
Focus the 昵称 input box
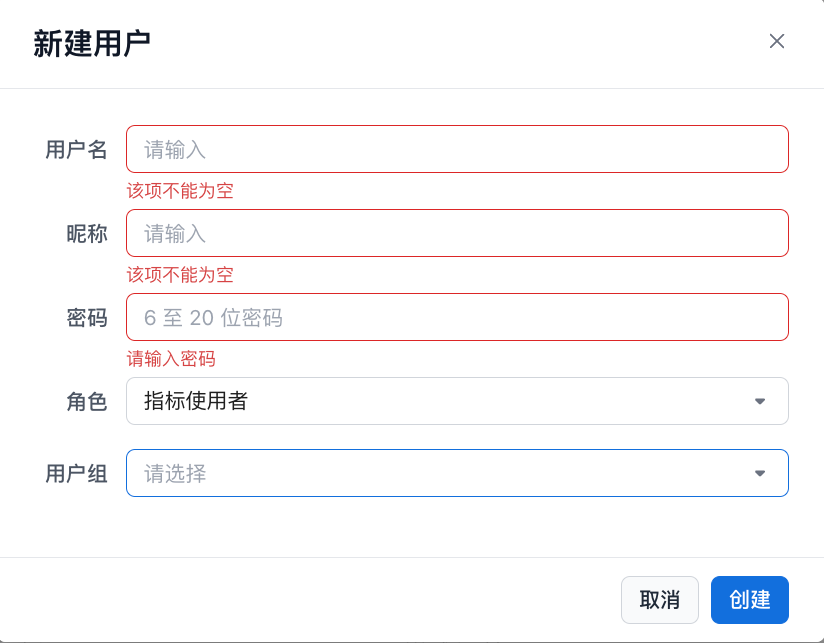457,233
